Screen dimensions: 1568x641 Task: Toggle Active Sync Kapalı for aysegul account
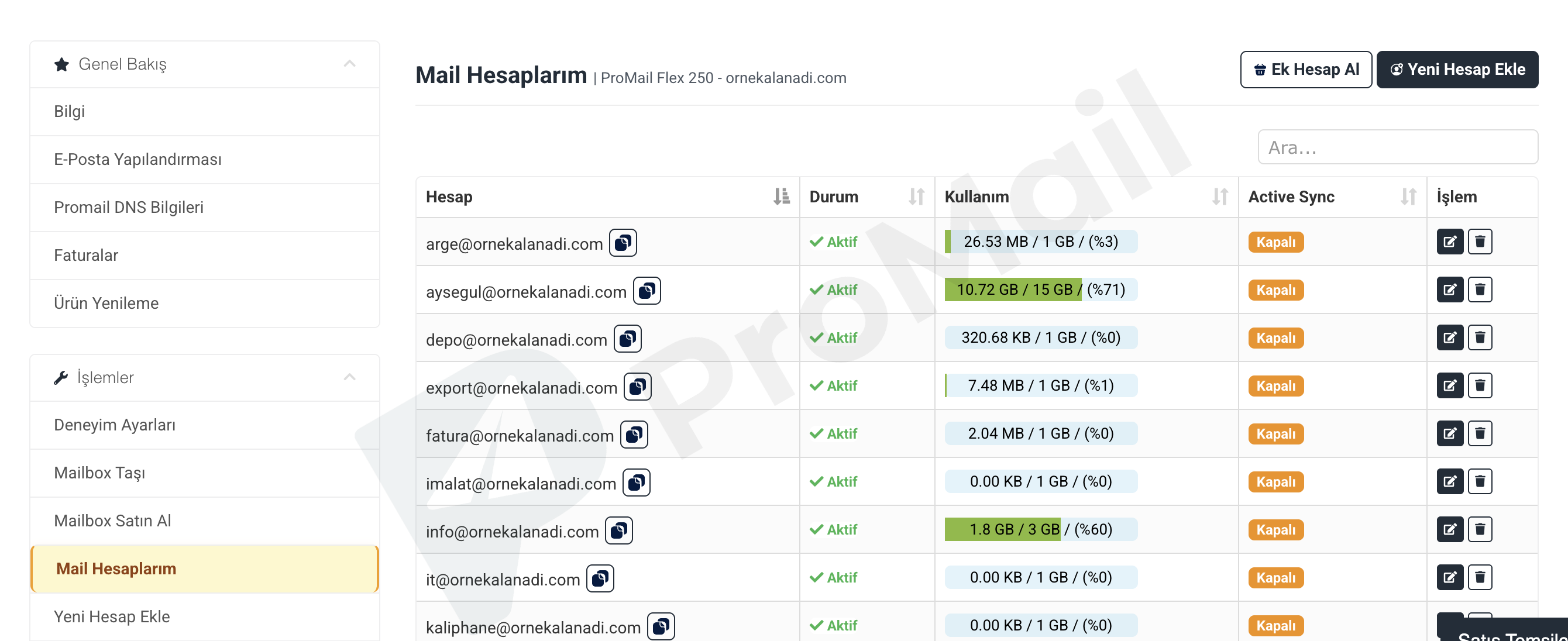click(1276, 290)
